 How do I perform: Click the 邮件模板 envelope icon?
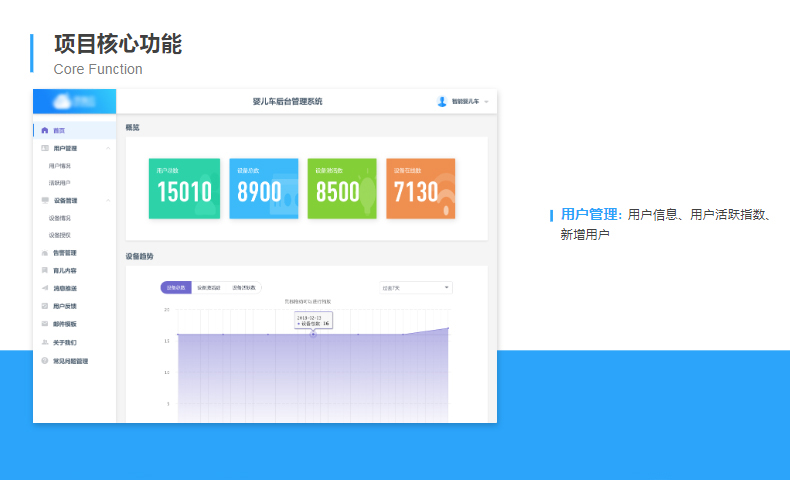44,324
